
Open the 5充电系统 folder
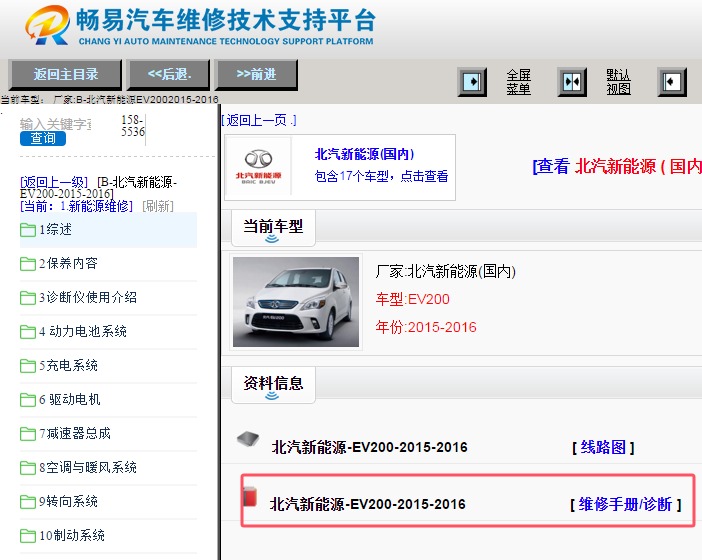coord(108,366)
